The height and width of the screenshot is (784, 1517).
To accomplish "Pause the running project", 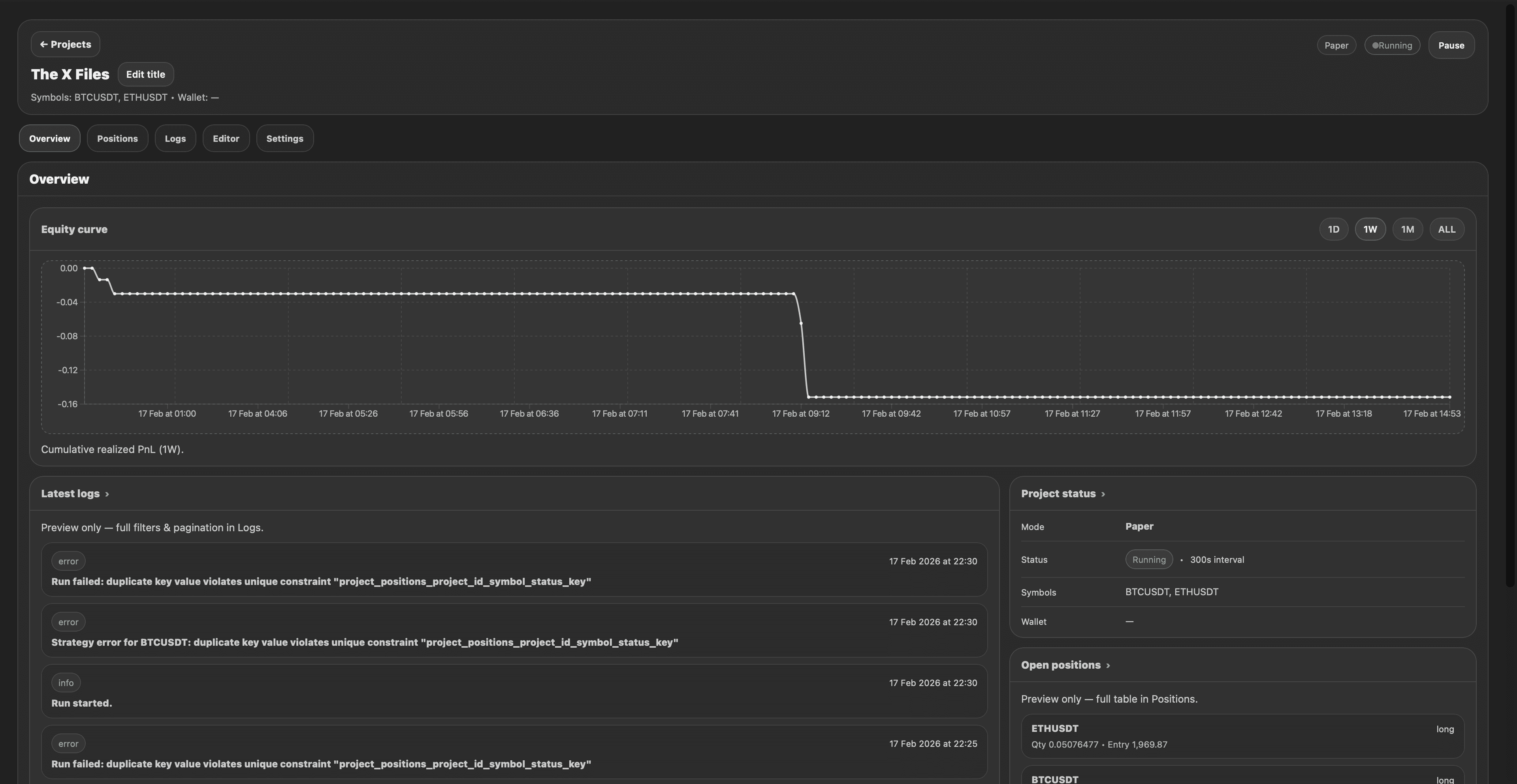I will 1451,45.
